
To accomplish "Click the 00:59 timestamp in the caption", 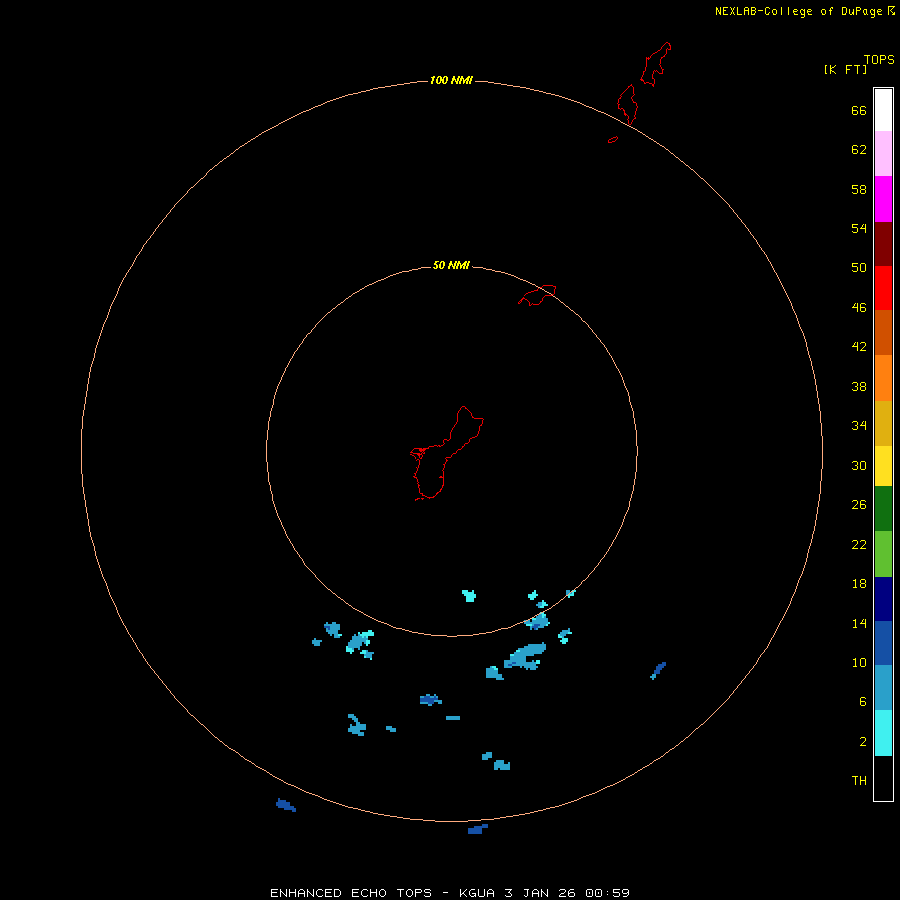I will pos(607,893).
